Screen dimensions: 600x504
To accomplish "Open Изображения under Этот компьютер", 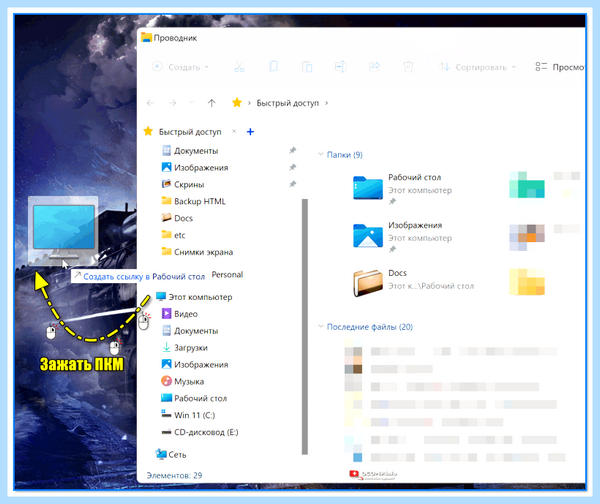I will [x=201, y=364].
